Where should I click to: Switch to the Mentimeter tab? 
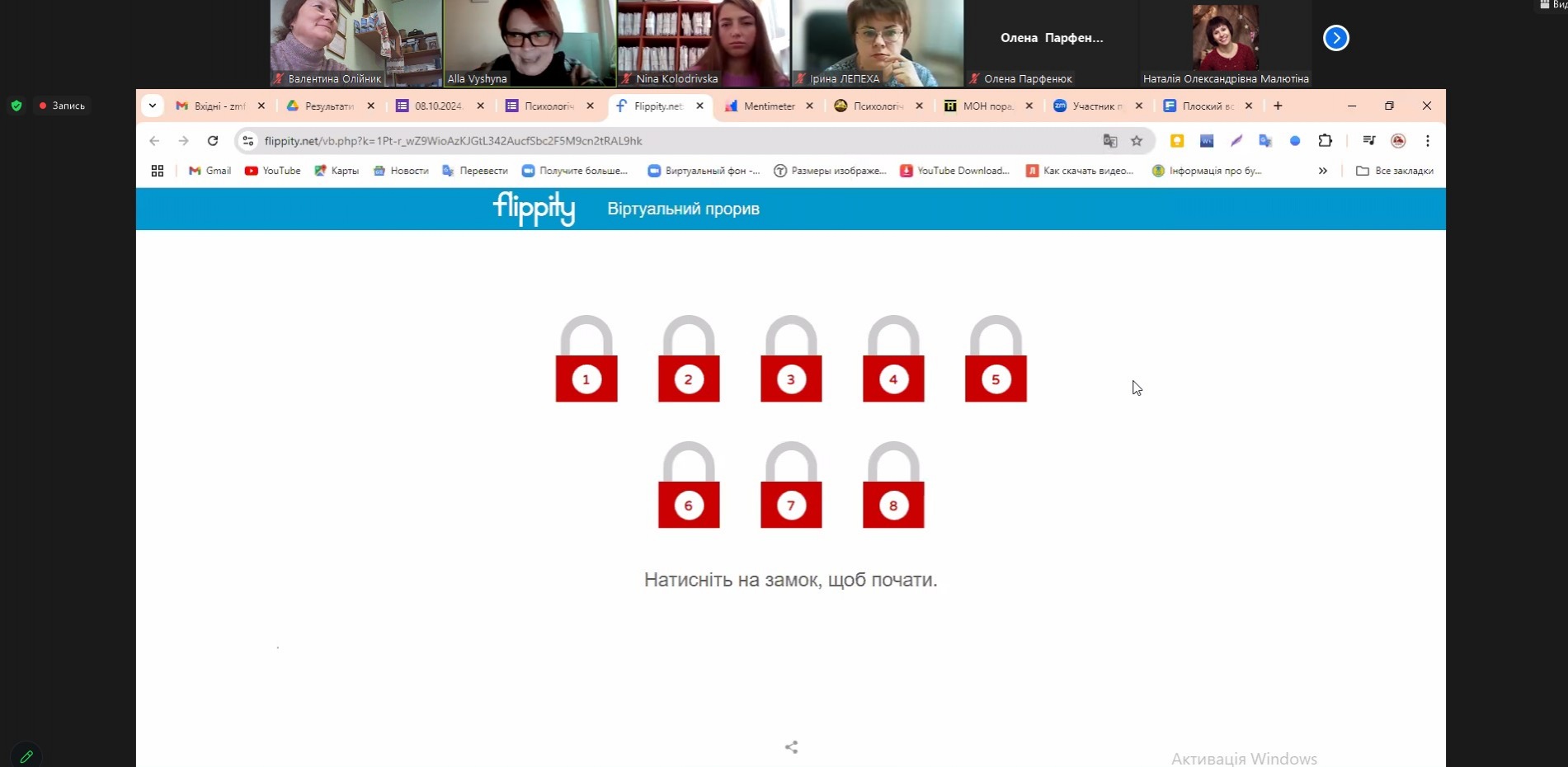point(768,106)
